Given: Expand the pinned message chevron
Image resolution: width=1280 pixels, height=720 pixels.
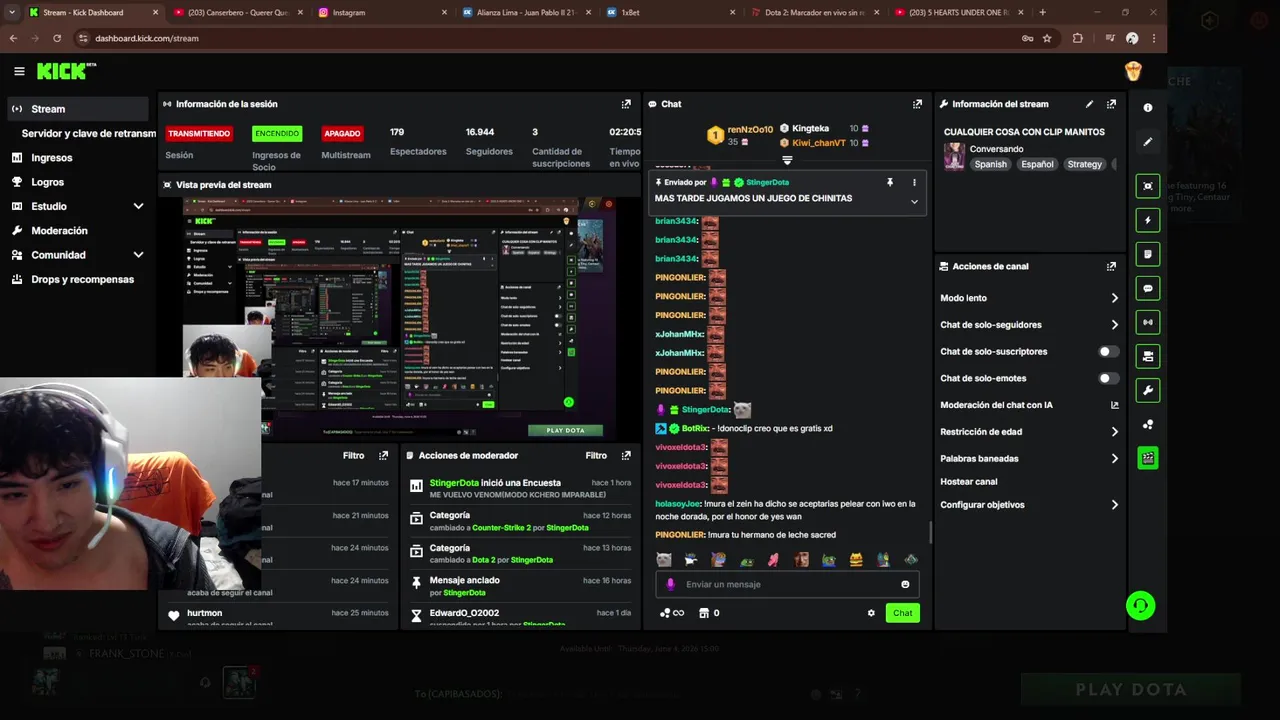Looking at the screenshot, I should pyautogui.click(x=913, y=201).
